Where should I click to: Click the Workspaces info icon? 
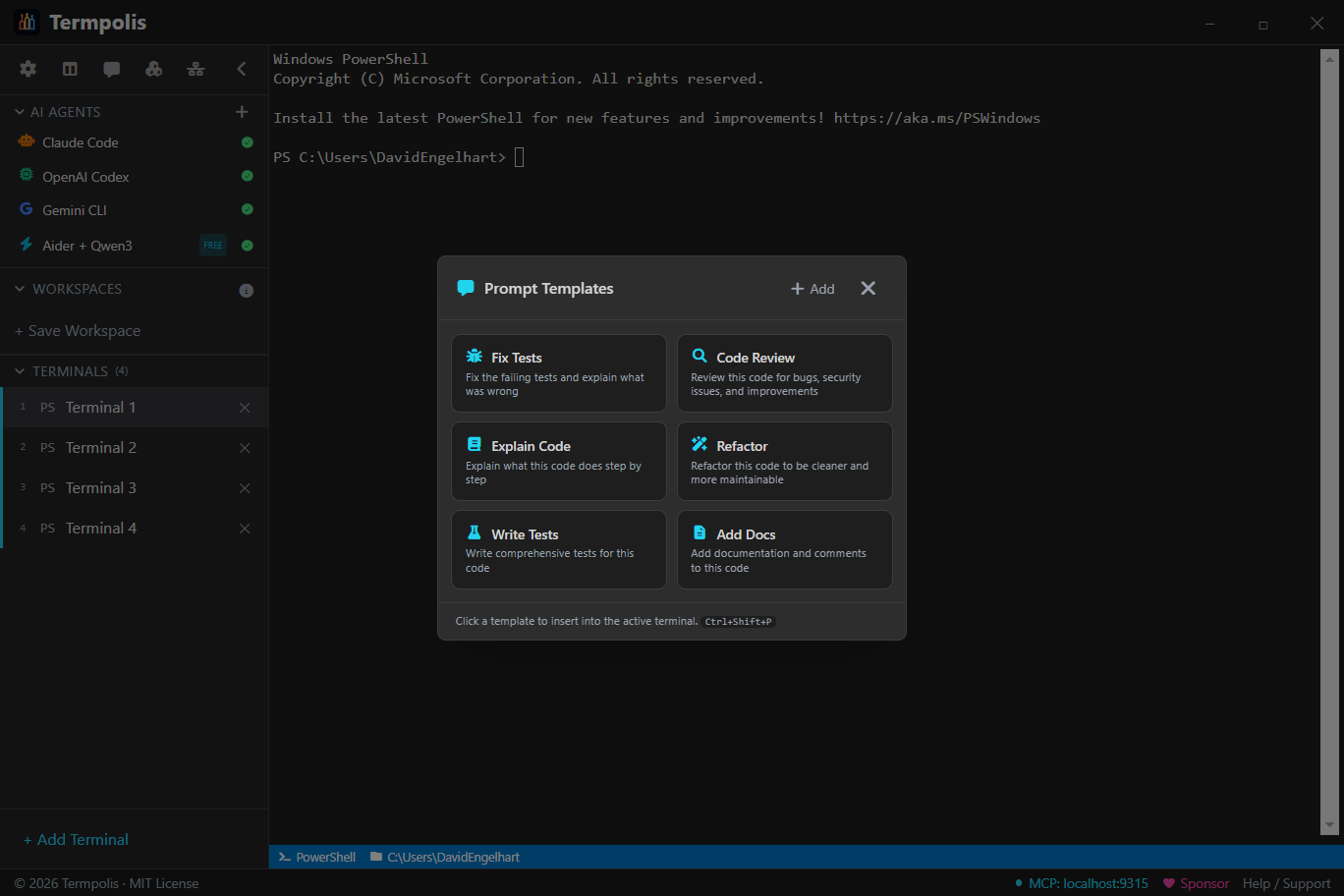coord(247,290)
